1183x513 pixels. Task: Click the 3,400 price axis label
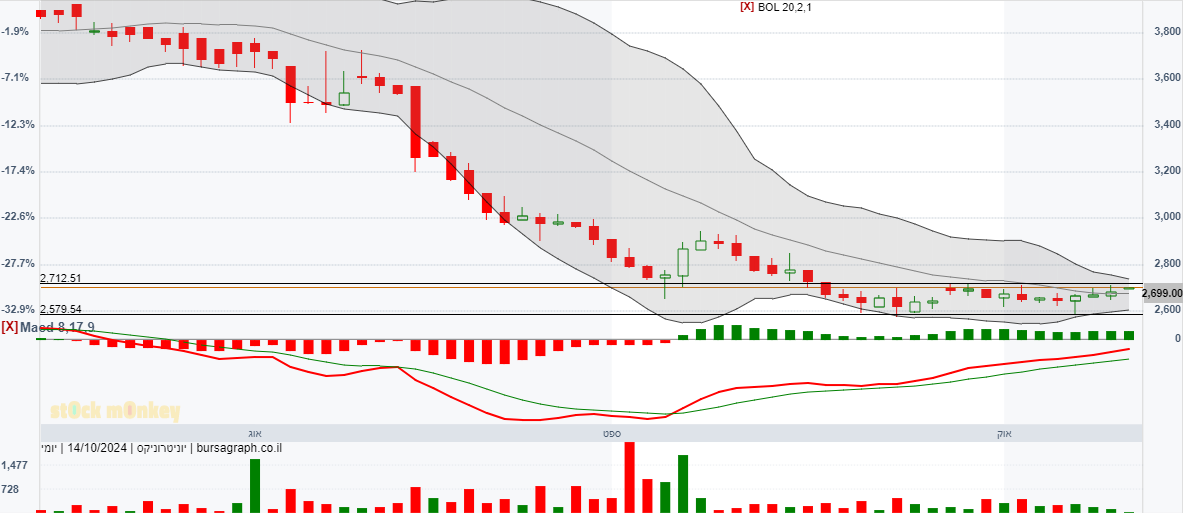click(x=1167, y=124)
